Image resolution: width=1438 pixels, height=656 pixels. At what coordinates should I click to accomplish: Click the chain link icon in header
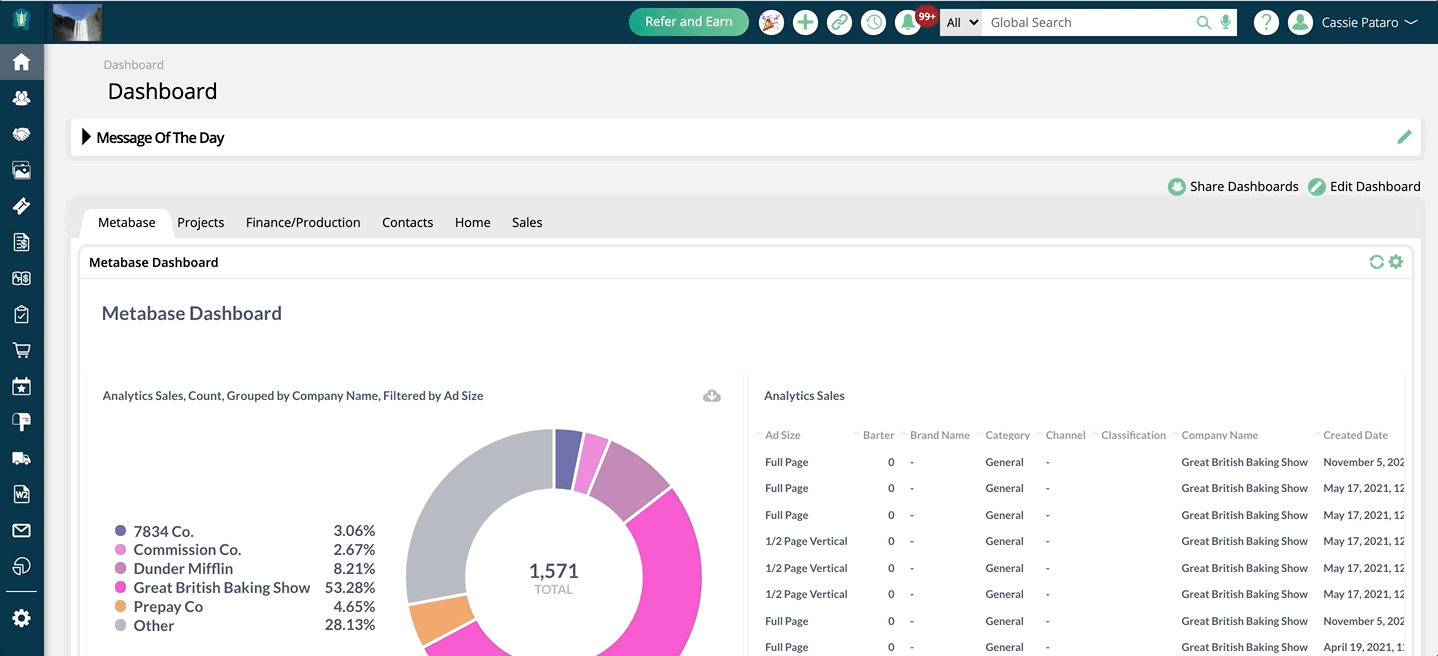click(839, 22)
